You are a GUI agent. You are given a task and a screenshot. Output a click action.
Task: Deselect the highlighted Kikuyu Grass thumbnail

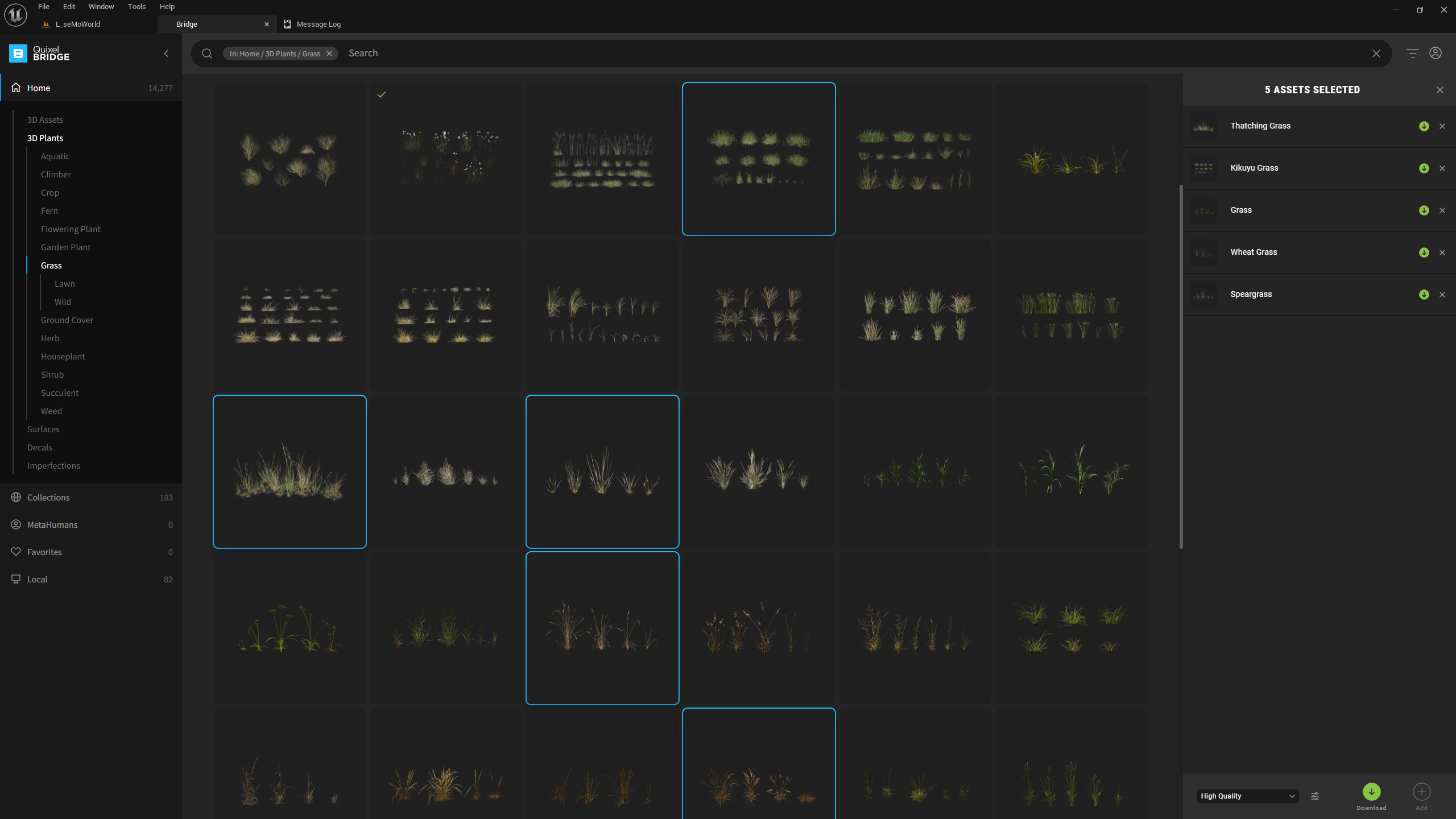(x=759, y=159)
